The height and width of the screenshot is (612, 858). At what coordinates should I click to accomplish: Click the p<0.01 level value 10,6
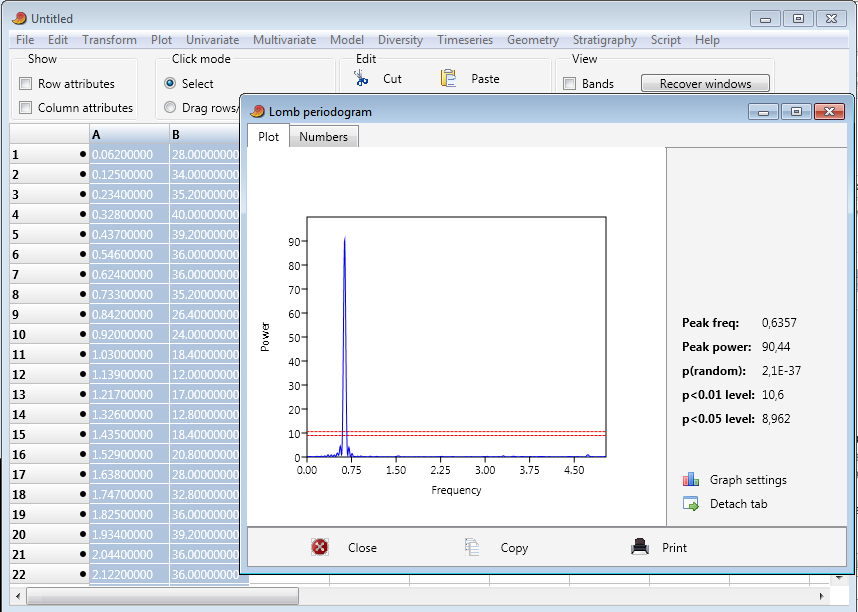[x=773, y=395]
